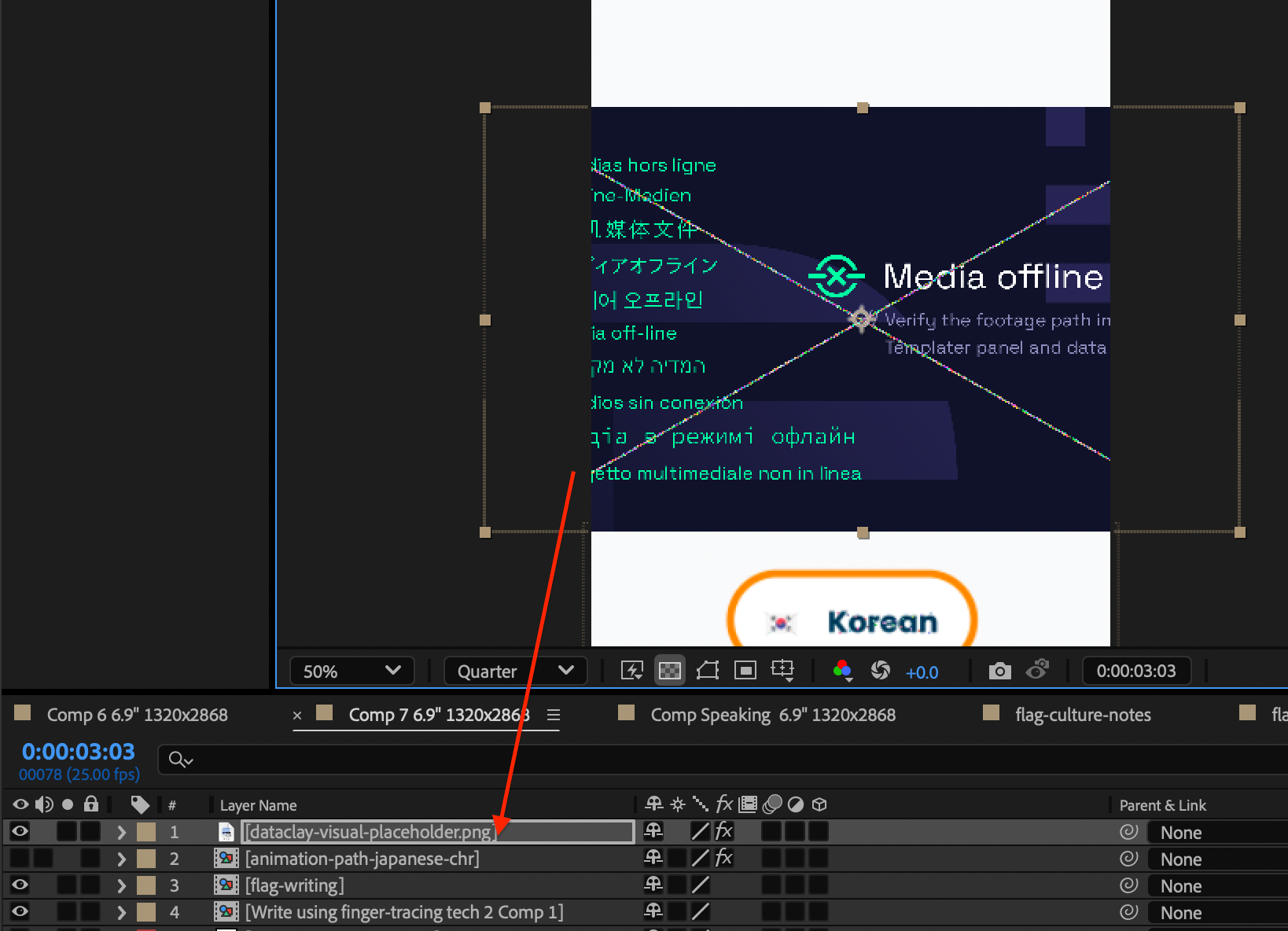This screenshot has height=931, width=1288.
Task: Close the Comp 7 timeline tab
Action: 297,716
